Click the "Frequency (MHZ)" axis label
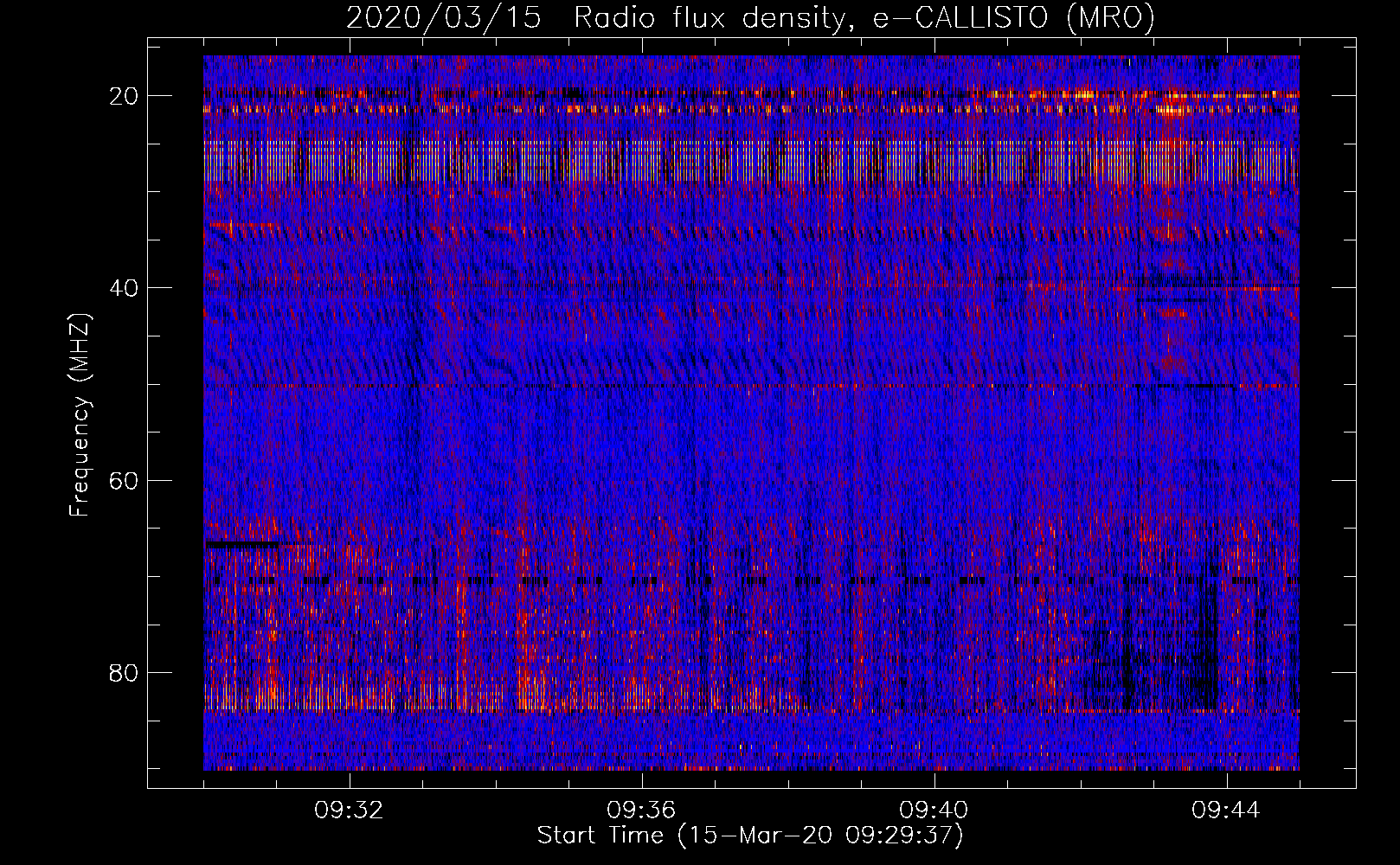Screen dimensions: 1400x865 tap(80, 415)
